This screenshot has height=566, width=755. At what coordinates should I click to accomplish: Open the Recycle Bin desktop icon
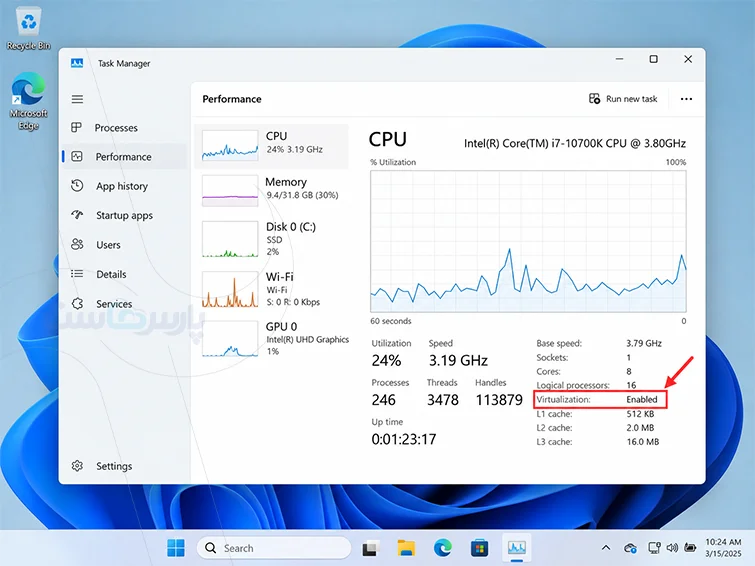[28, 30]
